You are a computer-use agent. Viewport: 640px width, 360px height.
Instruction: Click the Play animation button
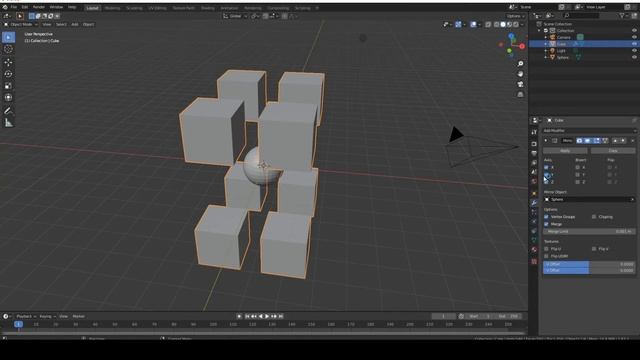tap(267, 316)
